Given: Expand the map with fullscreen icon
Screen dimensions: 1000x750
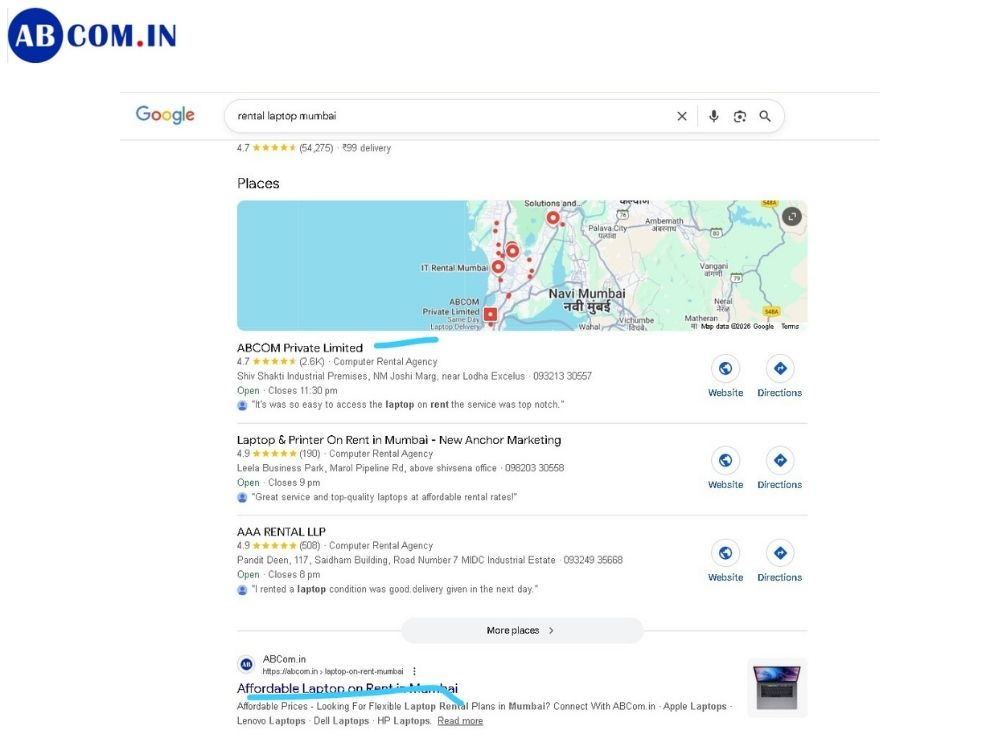Looking at the screenshot, I should point(792,216).
